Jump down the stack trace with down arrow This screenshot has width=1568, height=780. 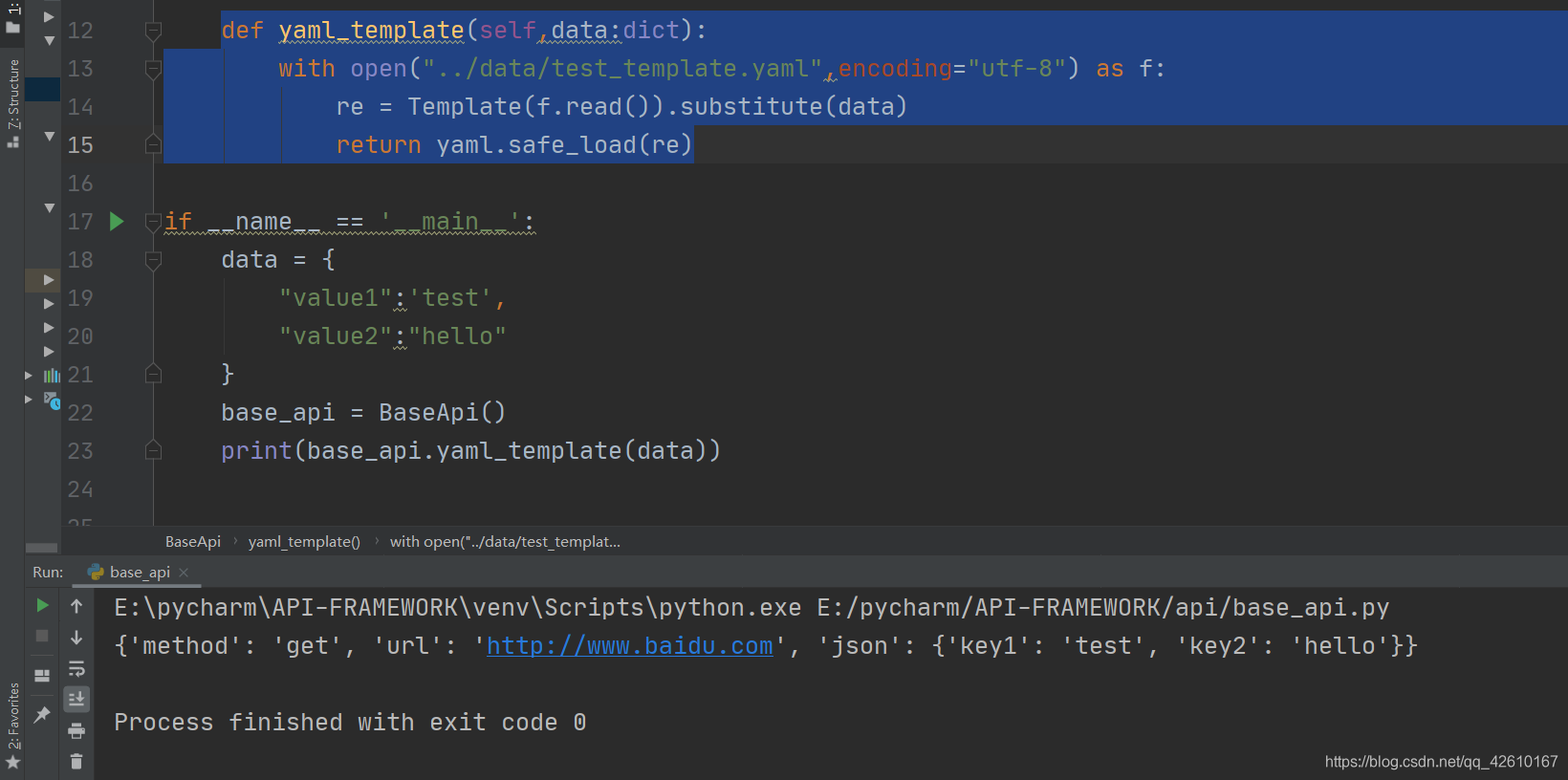(76, 638)
